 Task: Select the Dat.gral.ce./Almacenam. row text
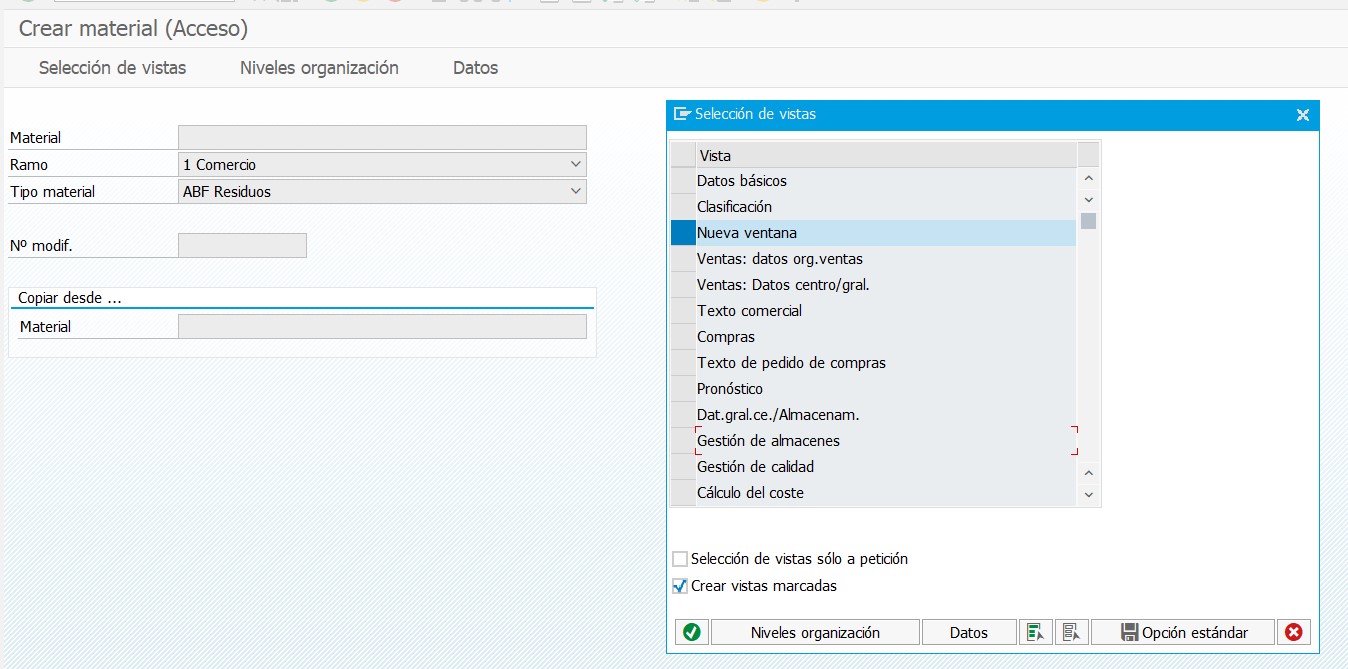778,415
